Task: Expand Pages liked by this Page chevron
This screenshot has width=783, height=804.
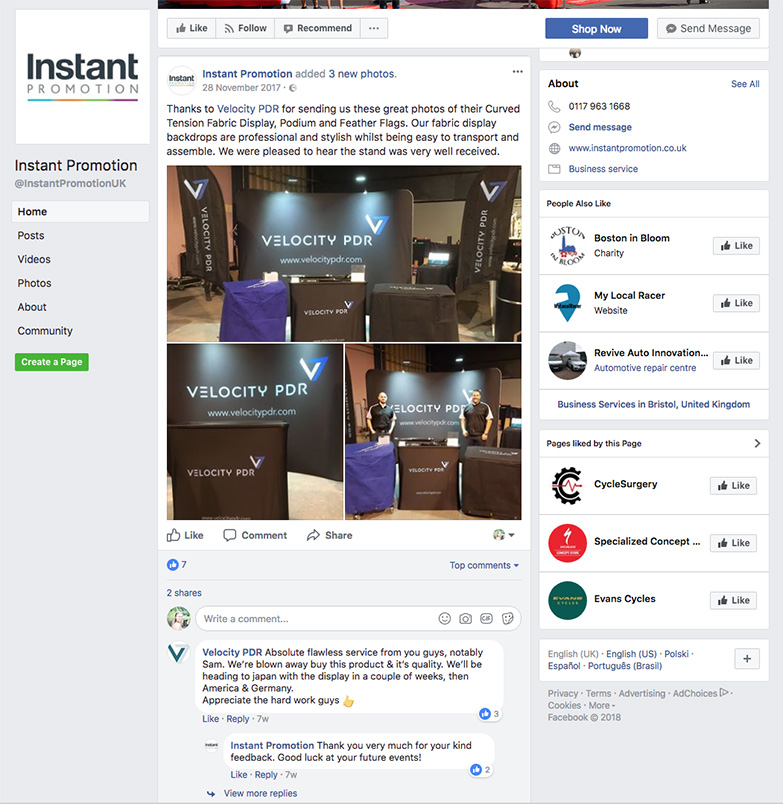Action: pyautogui.click(x=757, y=444)
